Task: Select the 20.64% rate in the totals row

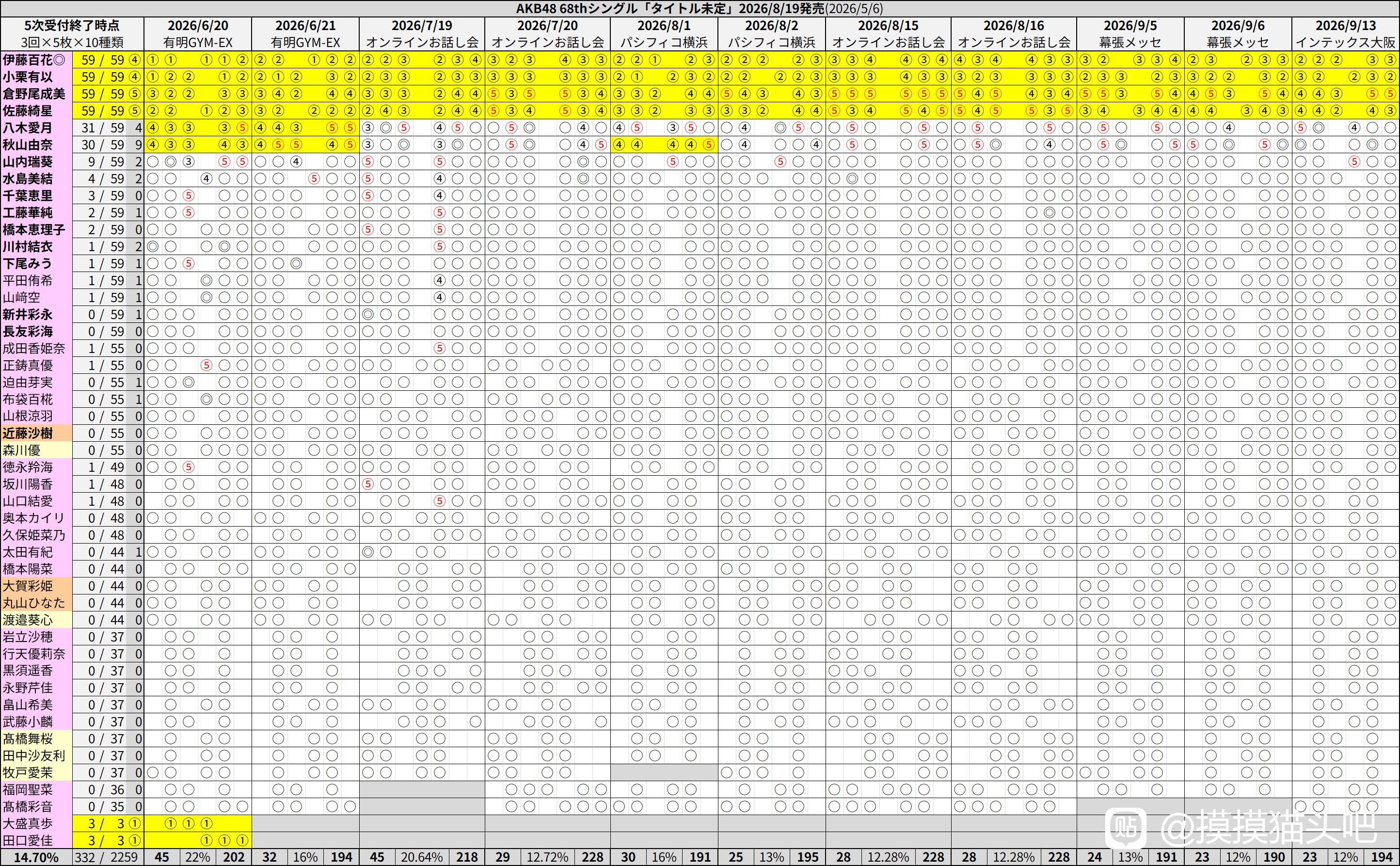Action: click(x=422, y=857)
